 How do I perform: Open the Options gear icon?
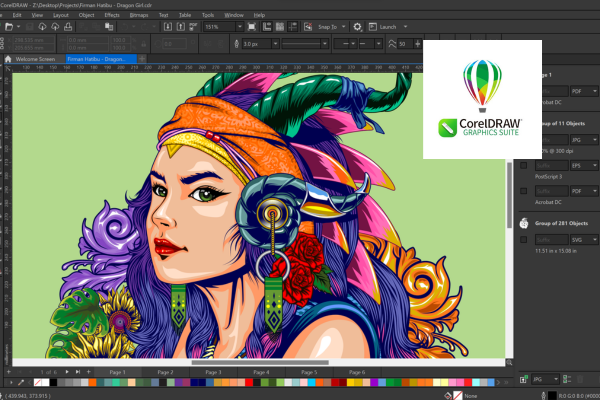tap(357, 27)
